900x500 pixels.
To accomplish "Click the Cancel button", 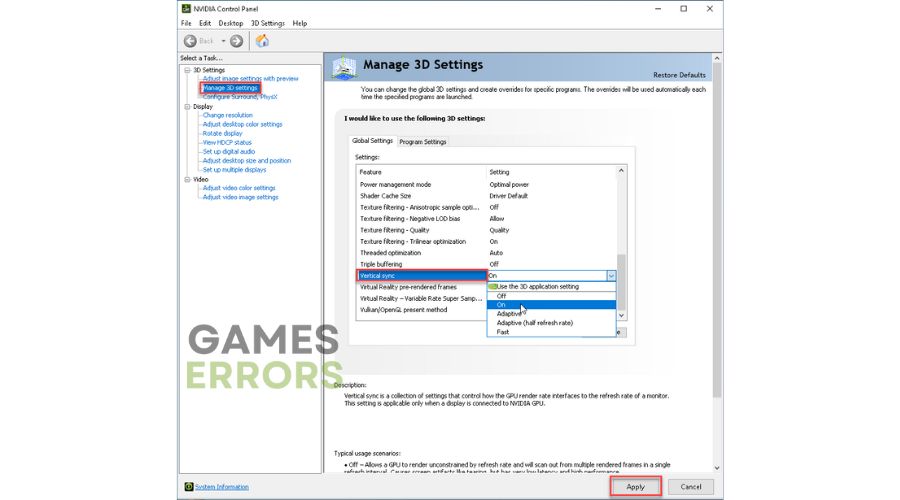I will (691, 487).
